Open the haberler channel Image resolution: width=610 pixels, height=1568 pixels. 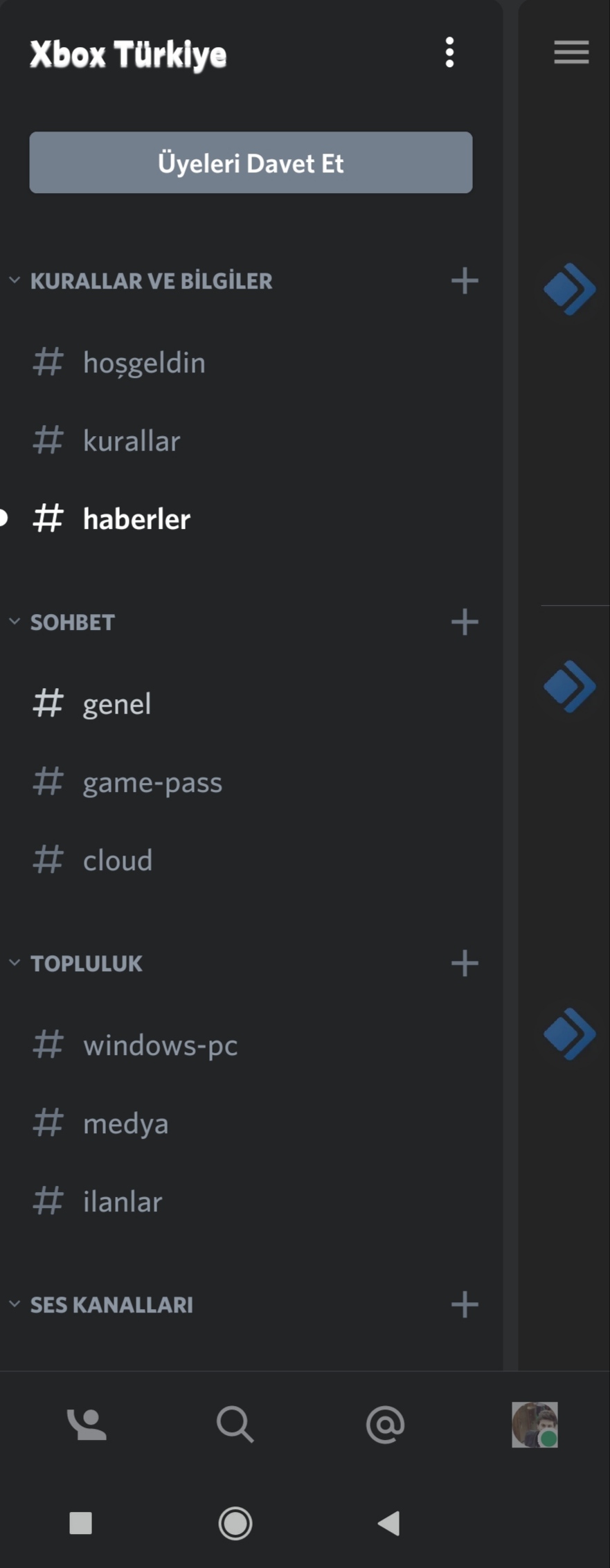tap(136, 519)
